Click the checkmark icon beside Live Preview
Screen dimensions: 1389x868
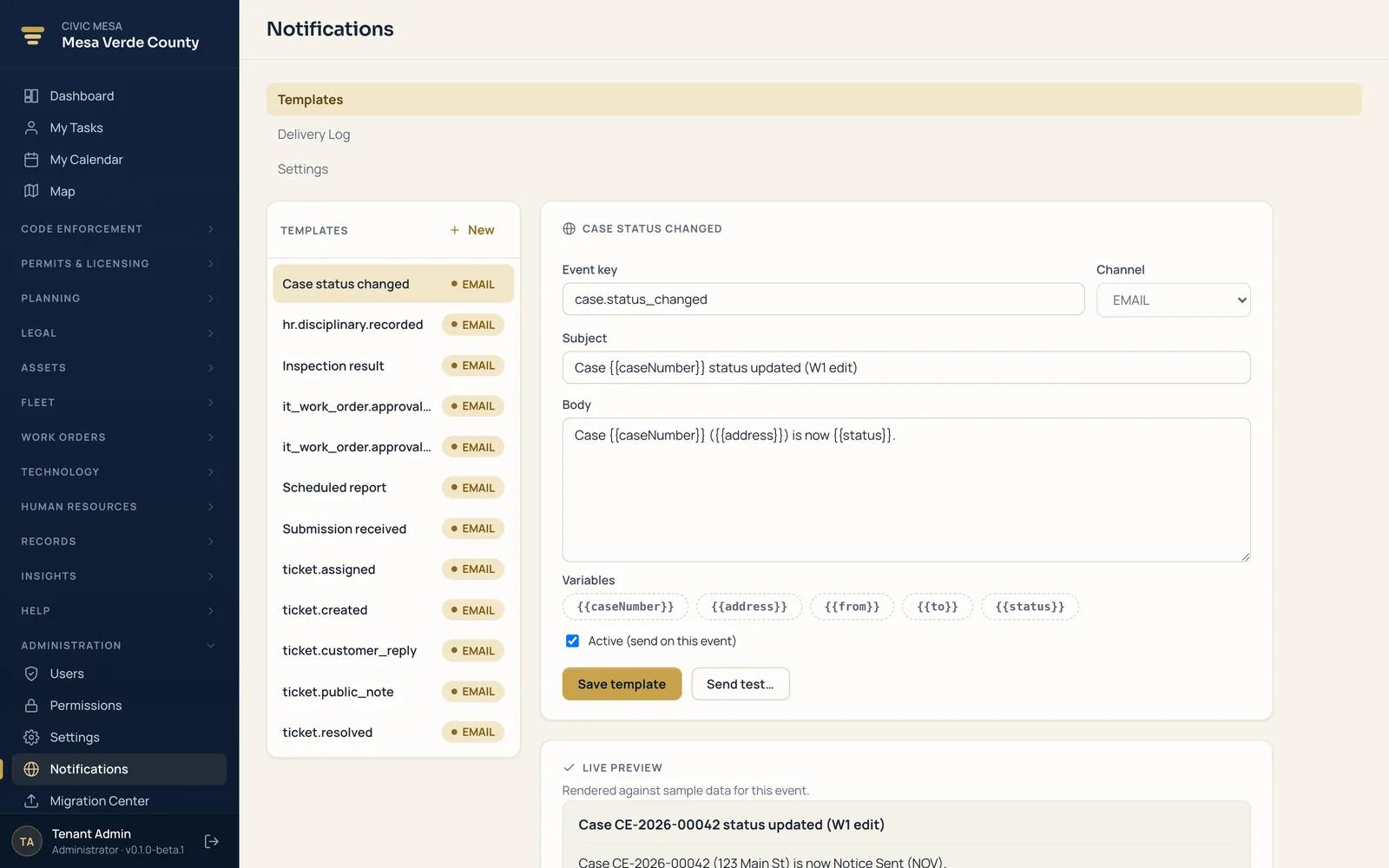pos(569,768)
